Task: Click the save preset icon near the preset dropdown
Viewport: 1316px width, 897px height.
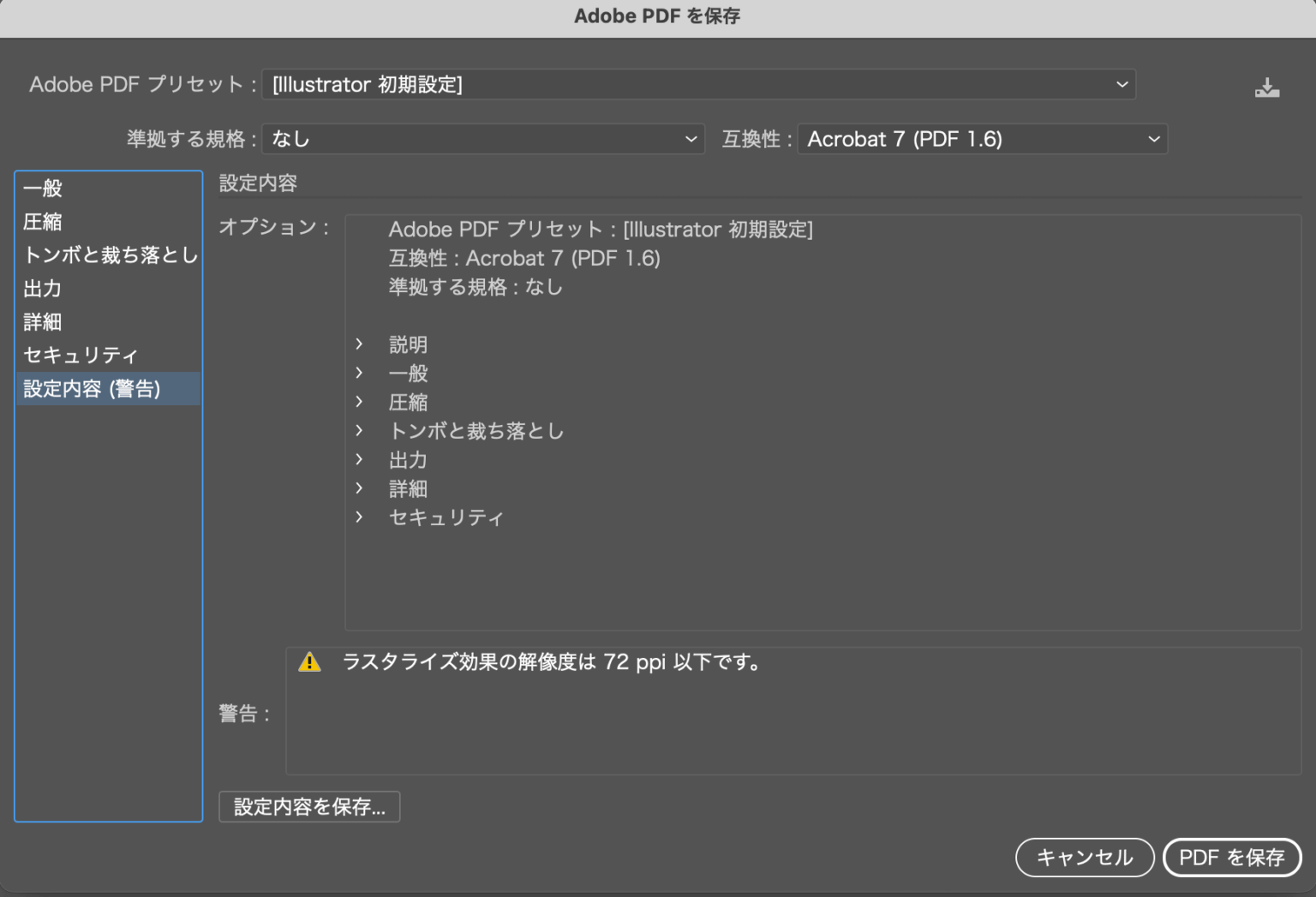Action: click(1267, 86)
